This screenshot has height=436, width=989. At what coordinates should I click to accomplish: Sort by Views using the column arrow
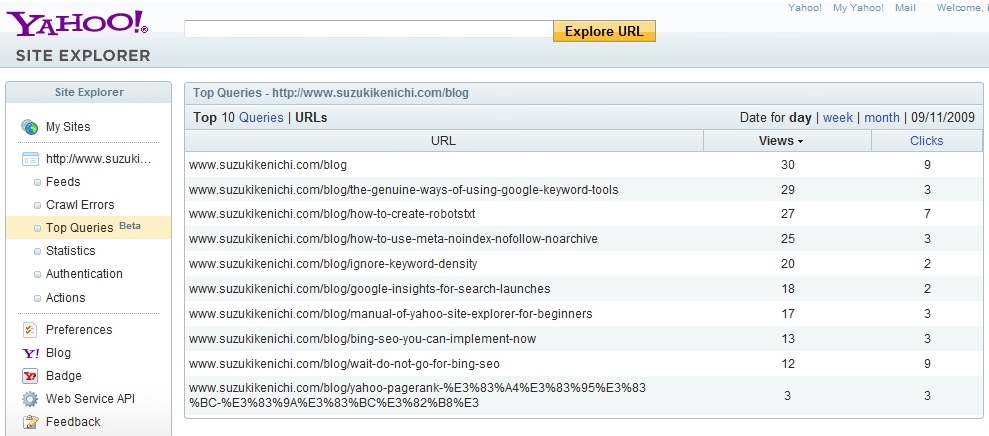800,142
